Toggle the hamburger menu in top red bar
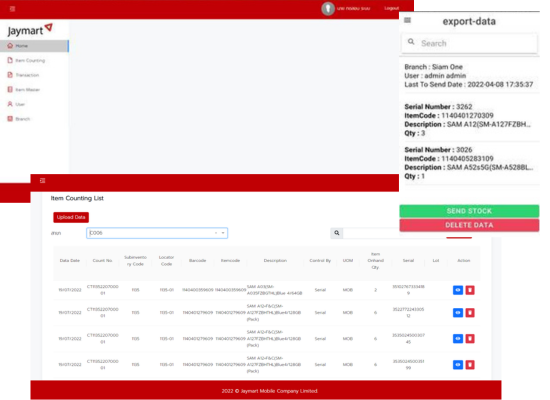Image resolution: width=550 pixels, height=400 pixels. click(12, 9)
